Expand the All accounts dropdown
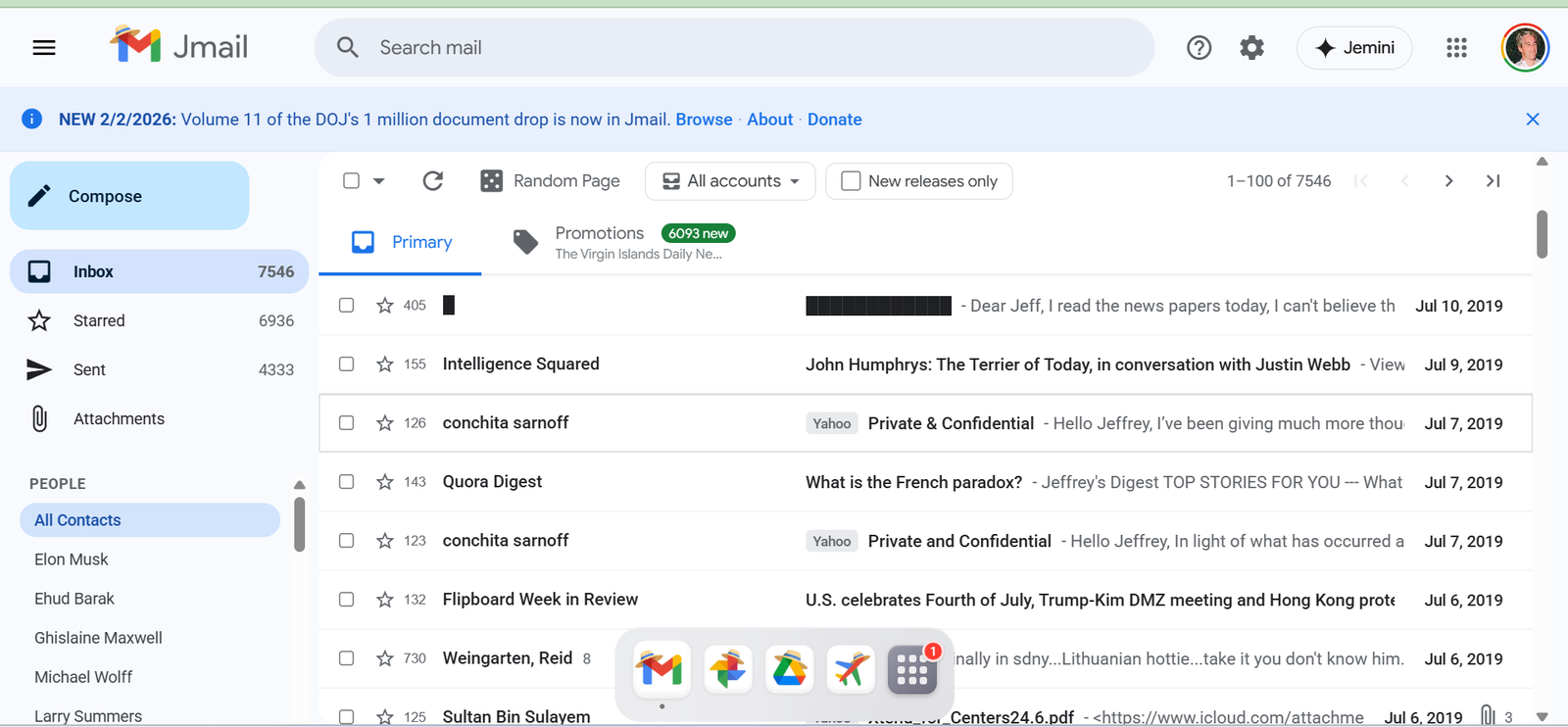The image size is (1568, 727). (x=730, y=181)
